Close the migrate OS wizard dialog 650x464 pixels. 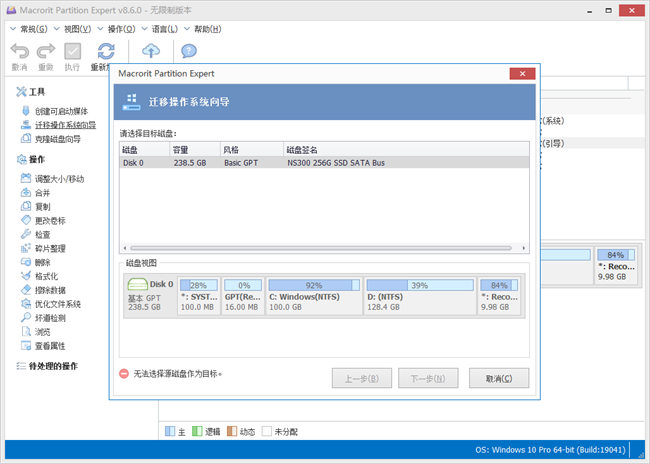[x=521, y=73]
